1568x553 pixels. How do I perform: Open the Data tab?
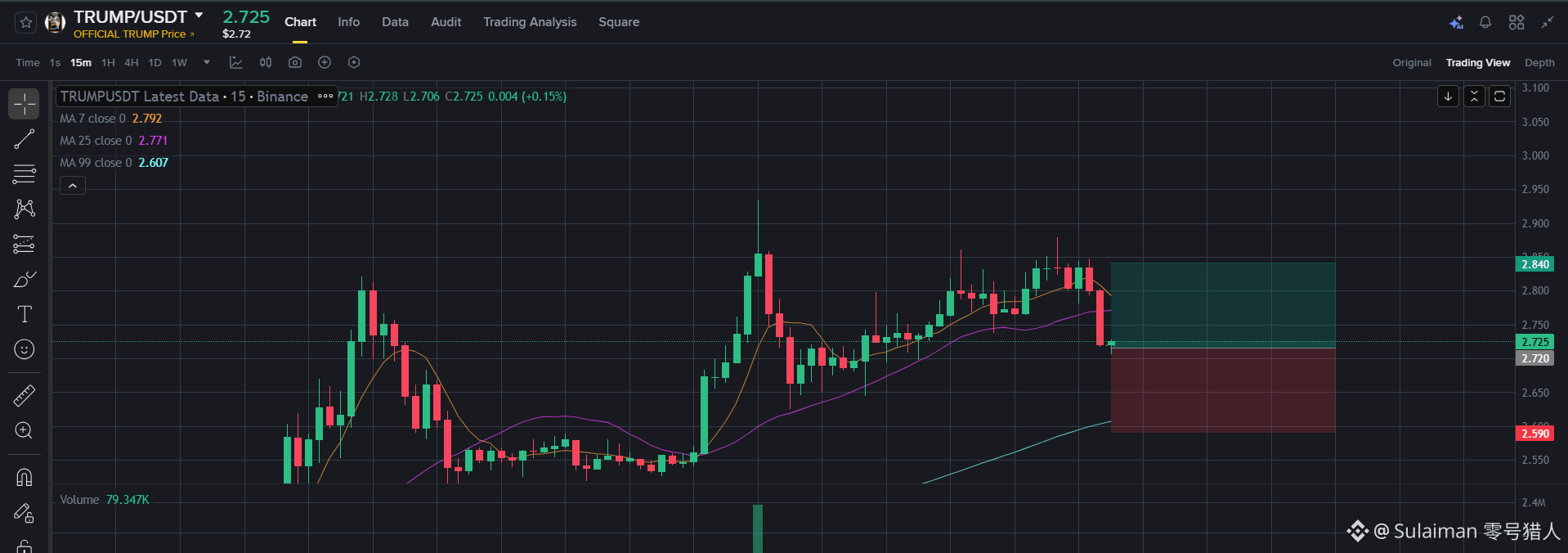[x=395, y=22]
